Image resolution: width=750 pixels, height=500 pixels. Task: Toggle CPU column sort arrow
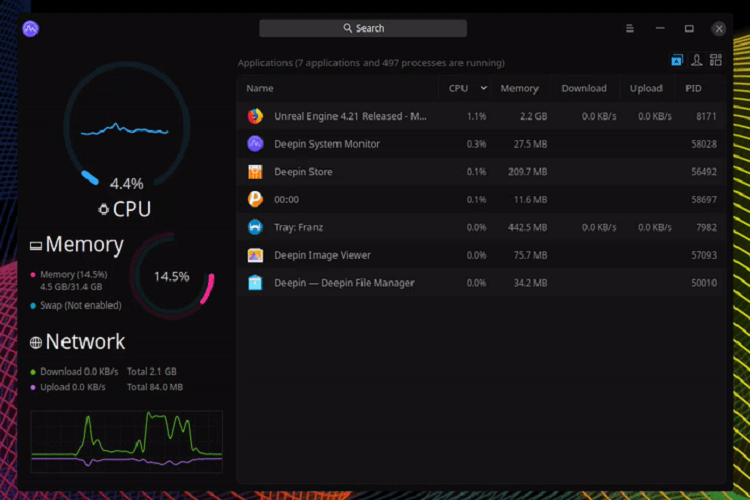coord(484,88)
